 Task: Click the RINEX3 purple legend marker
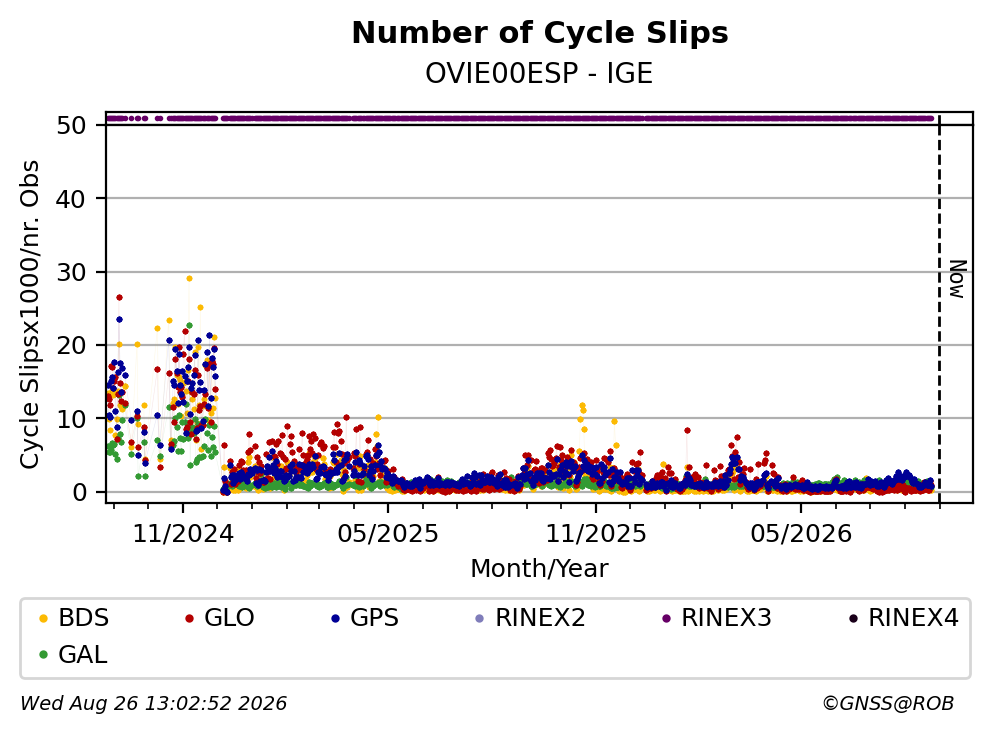point(666,618)
